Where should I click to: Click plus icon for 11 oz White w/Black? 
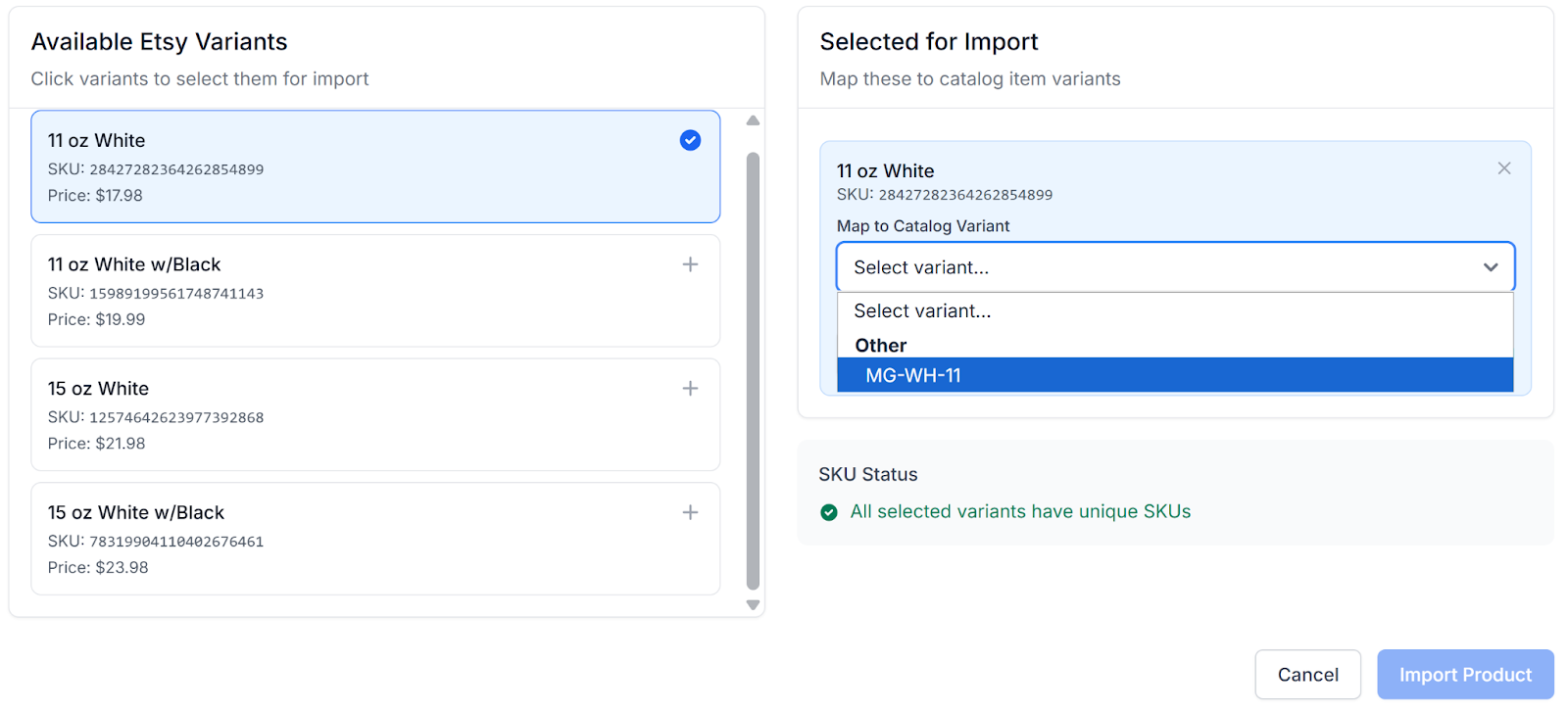[690, 264]
